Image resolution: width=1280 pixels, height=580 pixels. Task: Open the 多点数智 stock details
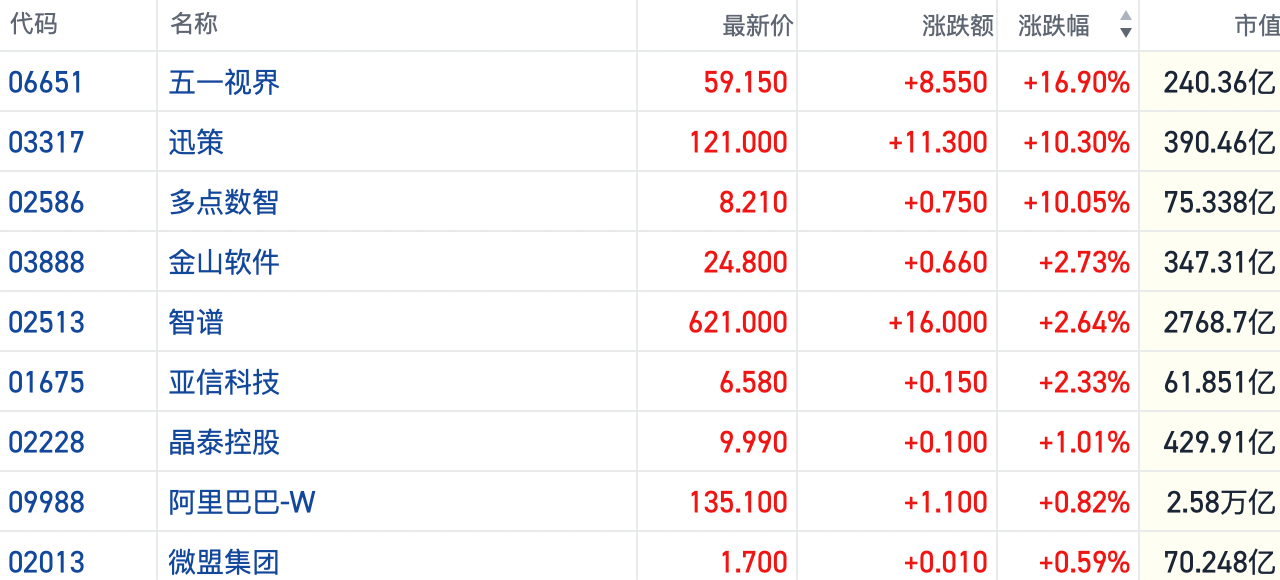click(x=224, y=202)
